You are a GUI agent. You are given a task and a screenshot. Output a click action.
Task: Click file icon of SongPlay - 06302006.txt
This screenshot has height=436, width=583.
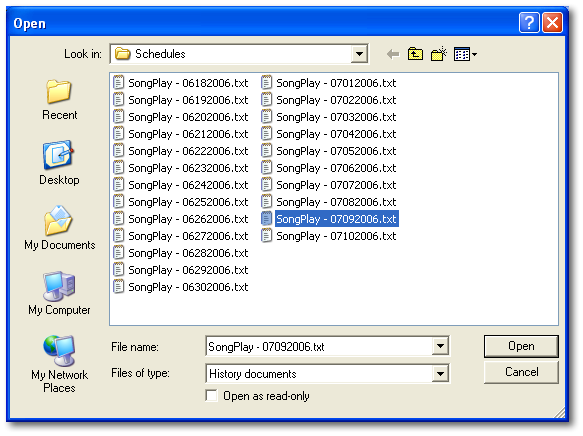tap(118, 287)
